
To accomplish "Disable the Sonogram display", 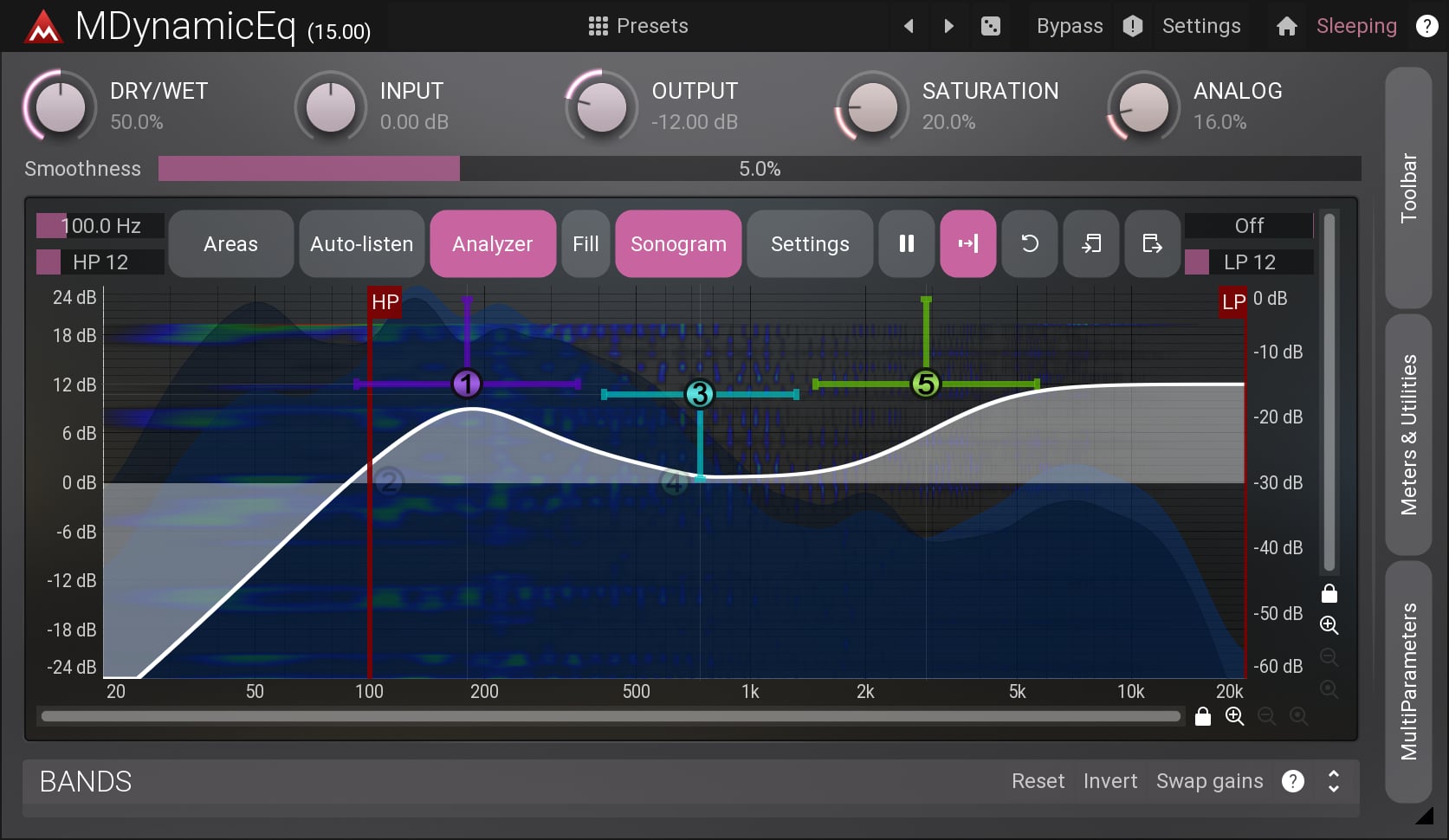I will pos(678,244).
